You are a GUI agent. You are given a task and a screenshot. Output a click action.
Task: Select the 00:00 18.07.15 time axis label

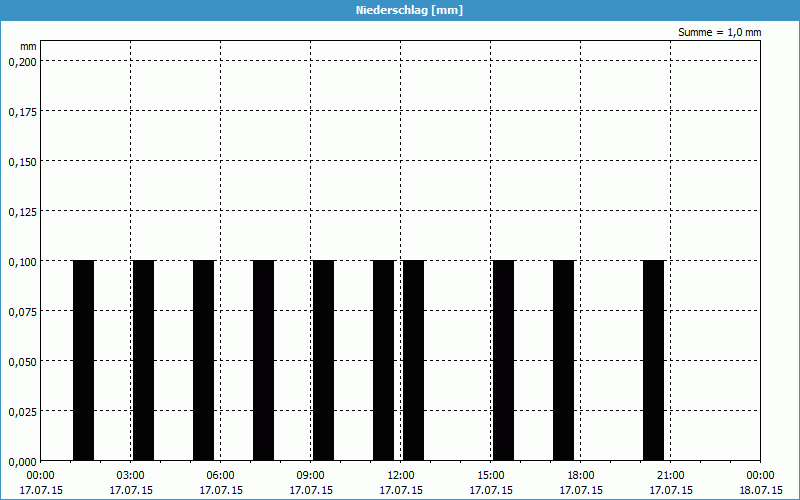(x=760, y=482)
